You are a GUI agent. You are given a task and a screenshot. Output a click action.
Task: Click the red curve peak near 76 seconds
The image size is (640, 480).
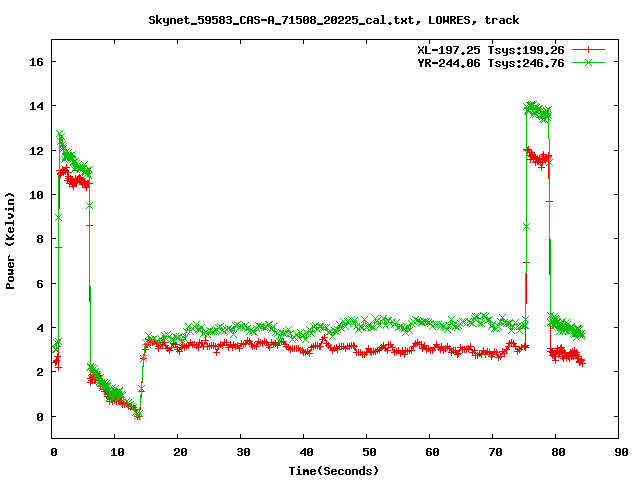click(x=528, y=151)
